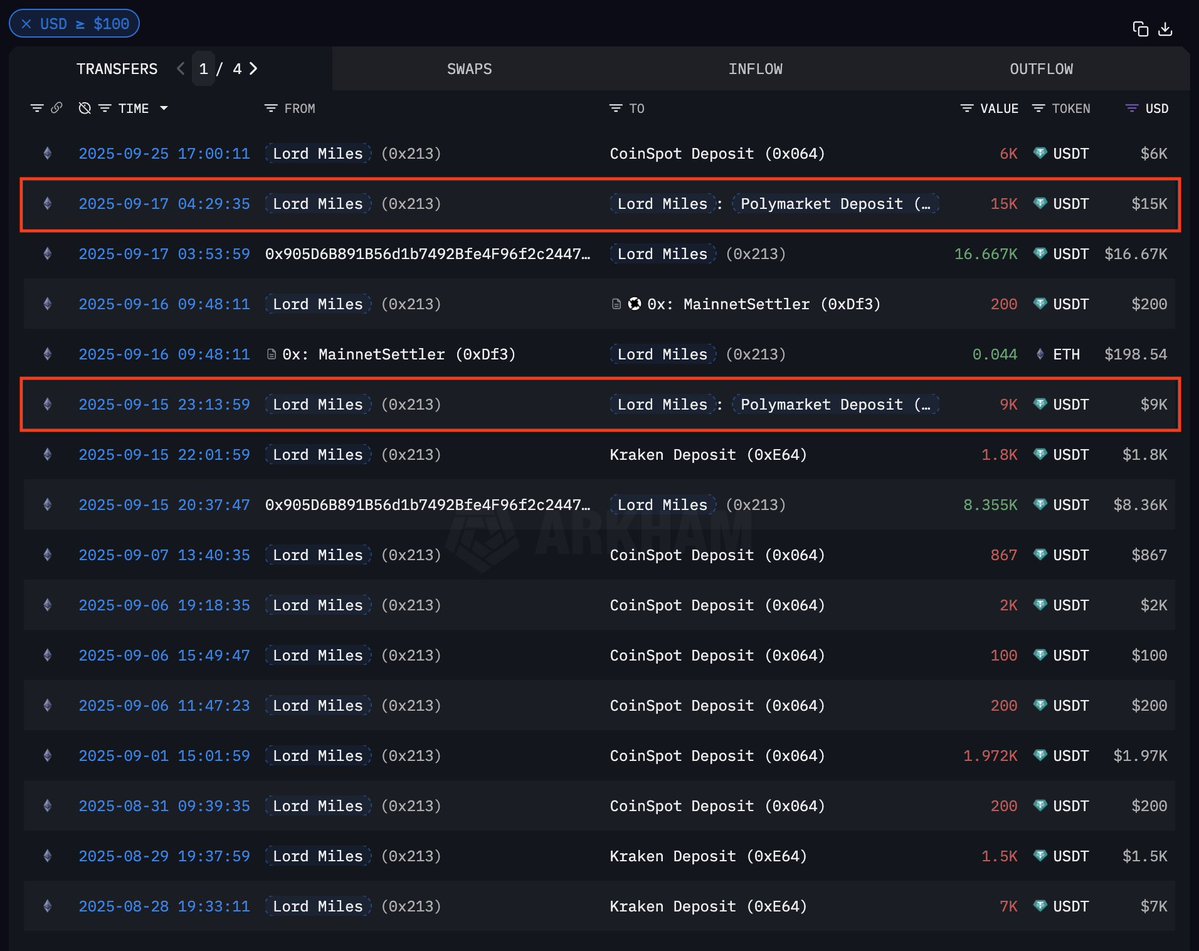Open the 2025-09-25 17:00:11 transaction link
Screen dimensions: 1199x951
coord(164,154)
